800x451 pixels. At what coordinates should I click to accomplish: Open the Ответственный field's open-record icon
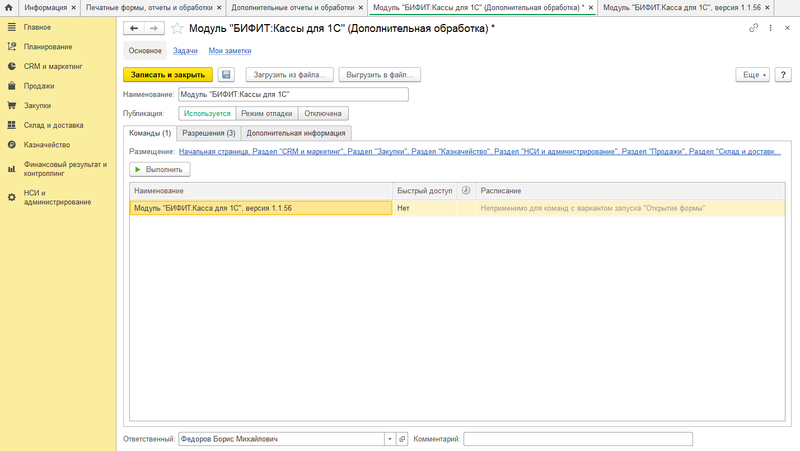pyautogui.click(x=402, y=439)
